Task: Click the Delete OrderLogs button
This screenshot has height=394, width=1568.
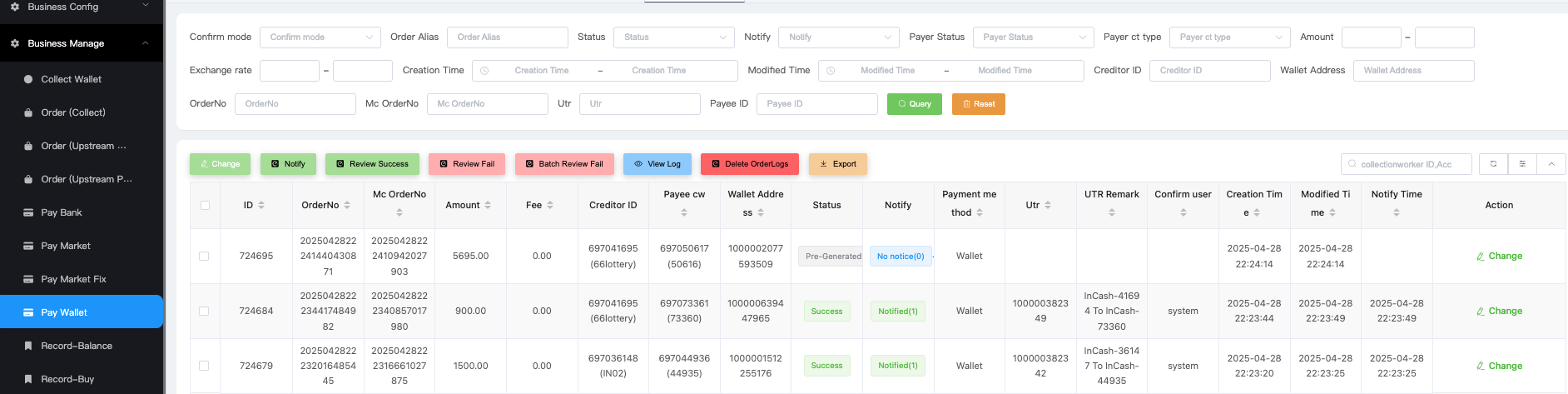Action: coord(749,164)
